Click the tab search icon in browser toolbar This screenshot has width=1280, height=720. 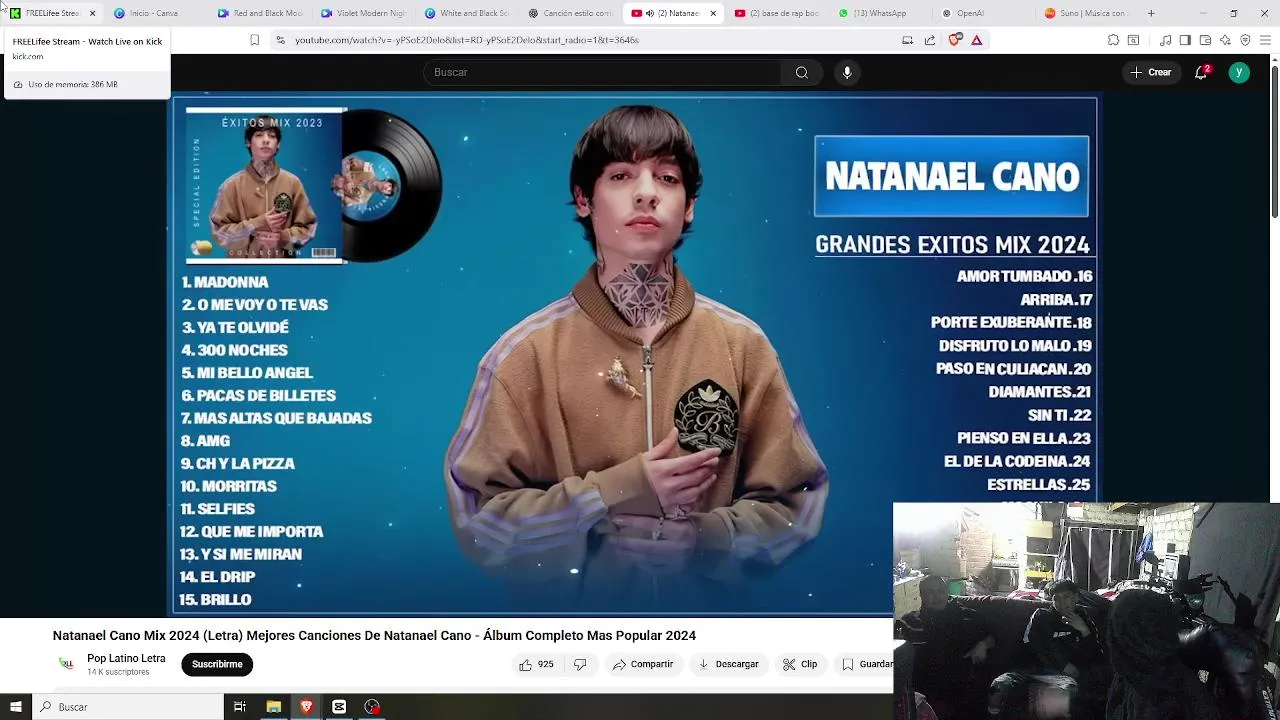(x=1133, y=40)
